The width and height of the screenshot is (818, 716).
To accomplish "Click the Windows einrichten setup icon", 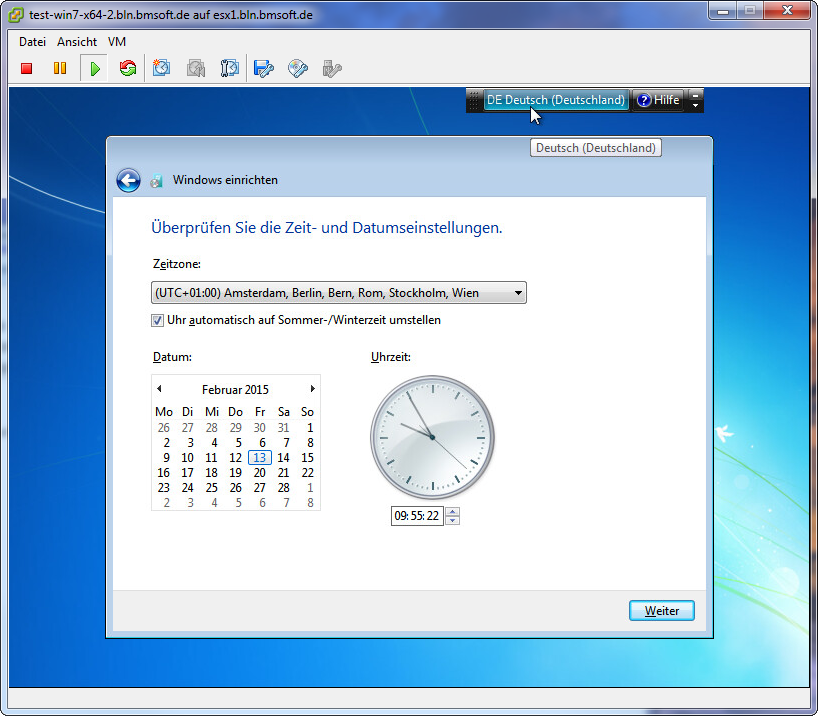I will [x=156, y=181].
